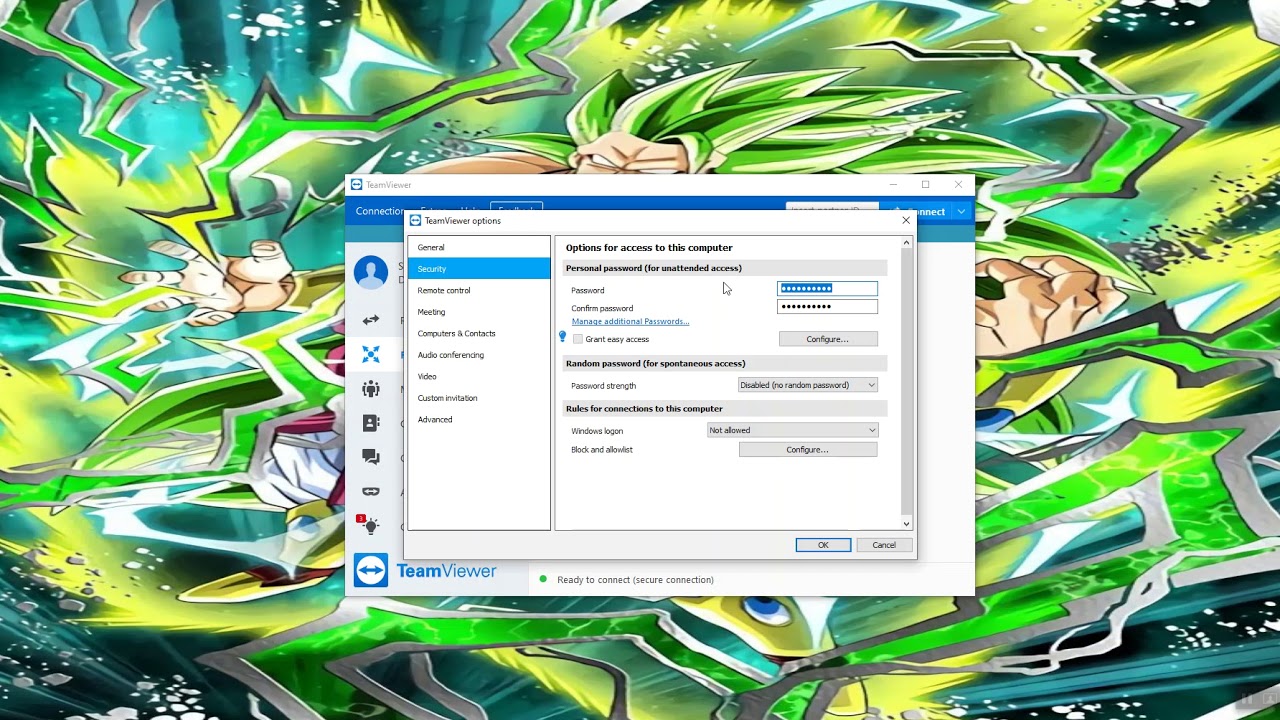Select the Security options category
The height and width of the screenshot is (720, 1280).
[479, 269]
